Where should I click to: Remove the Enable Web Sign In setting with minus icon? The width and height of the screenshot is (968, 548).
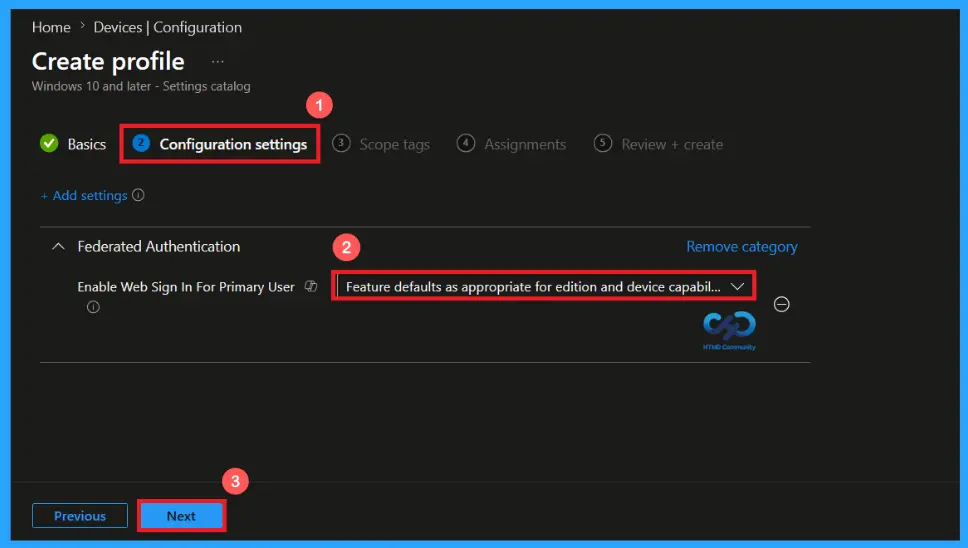(782, 304)
